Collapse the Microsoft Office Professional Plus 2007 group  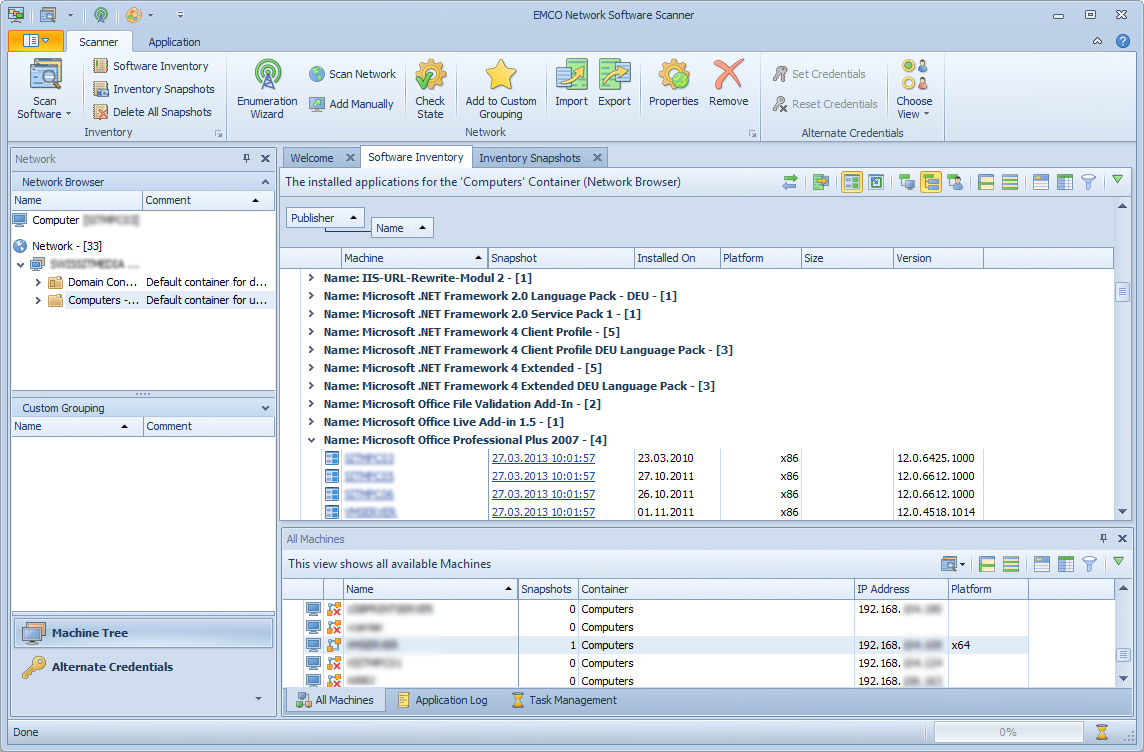coord(312,440)
